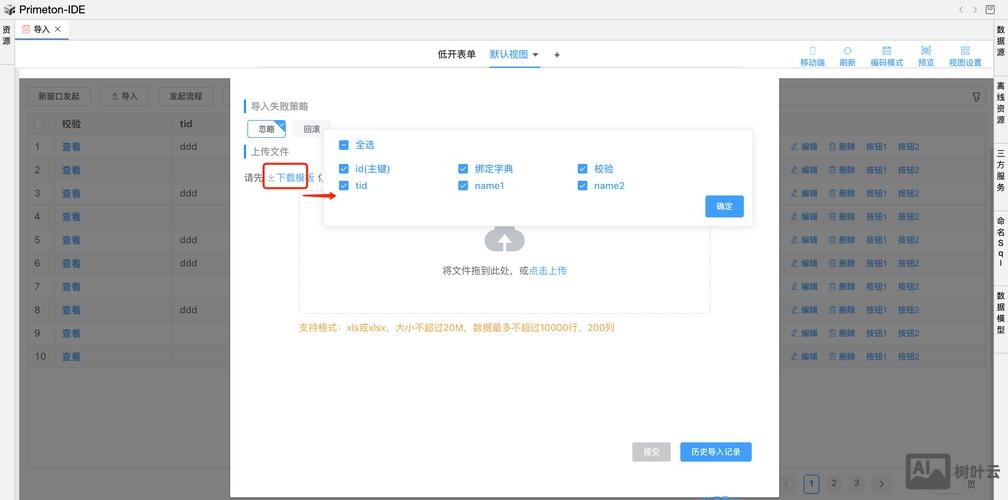Click the 发起流程 button

(185, 96)
